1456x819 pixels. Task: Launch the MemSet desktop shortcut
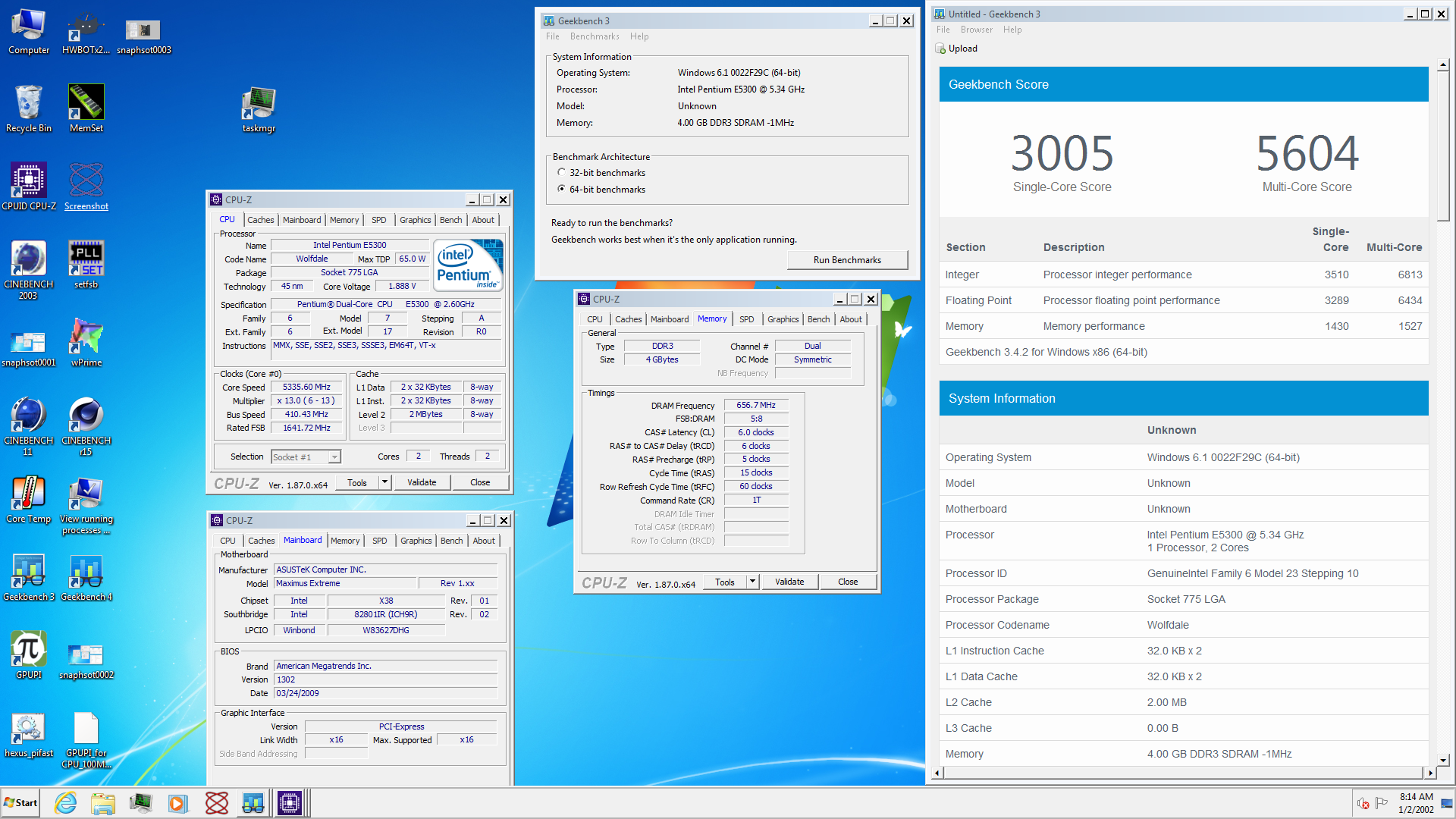tap(86, 110)
